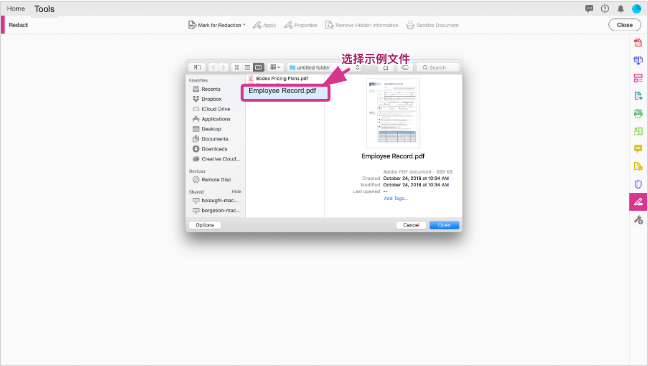This screenshot has height=366, width=648.
Task: Select Recents in the sidebar
Action: pyautogui.click(x=211, y=89)
